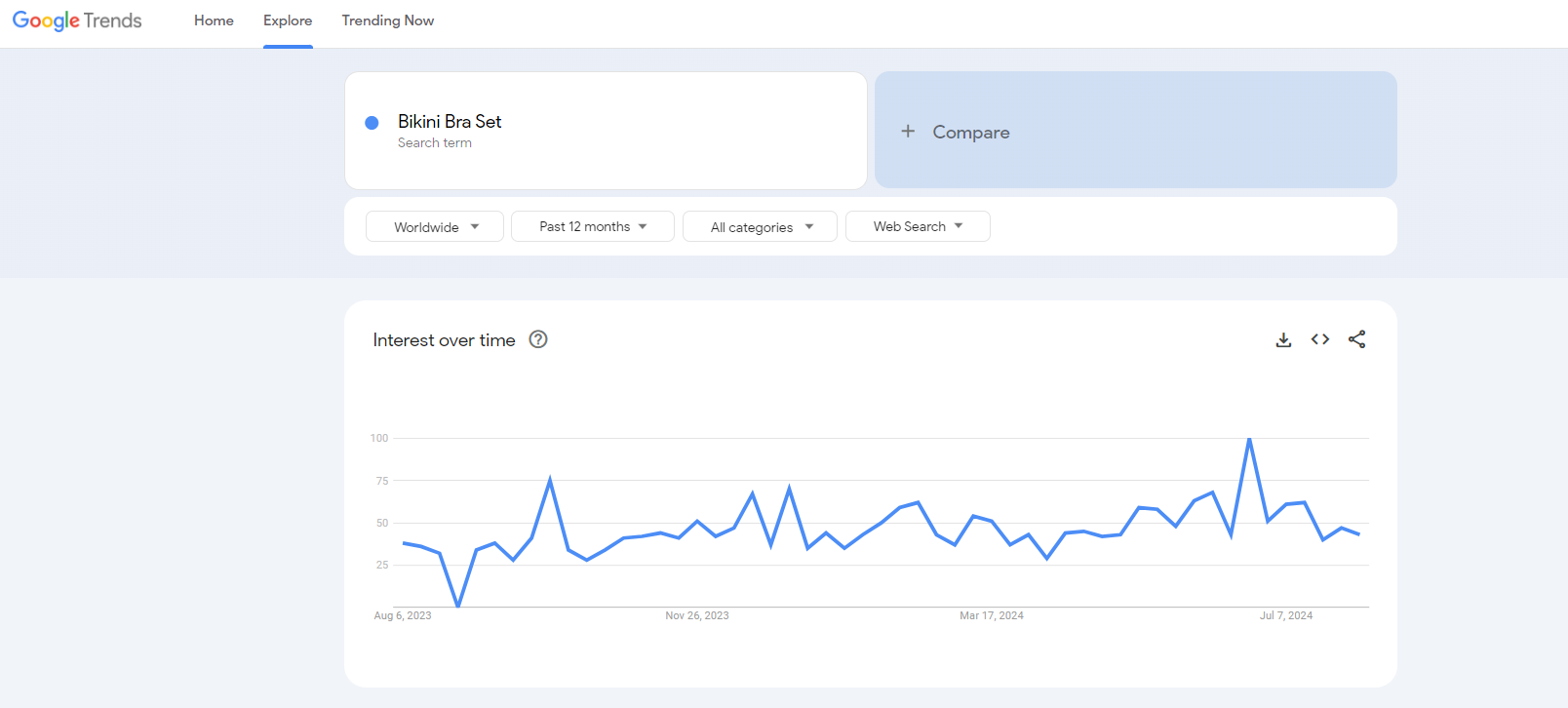The height and width of the screenshot is (708, 1568).
Task: Click the Search term label under the query
Action: coord(435,143)
